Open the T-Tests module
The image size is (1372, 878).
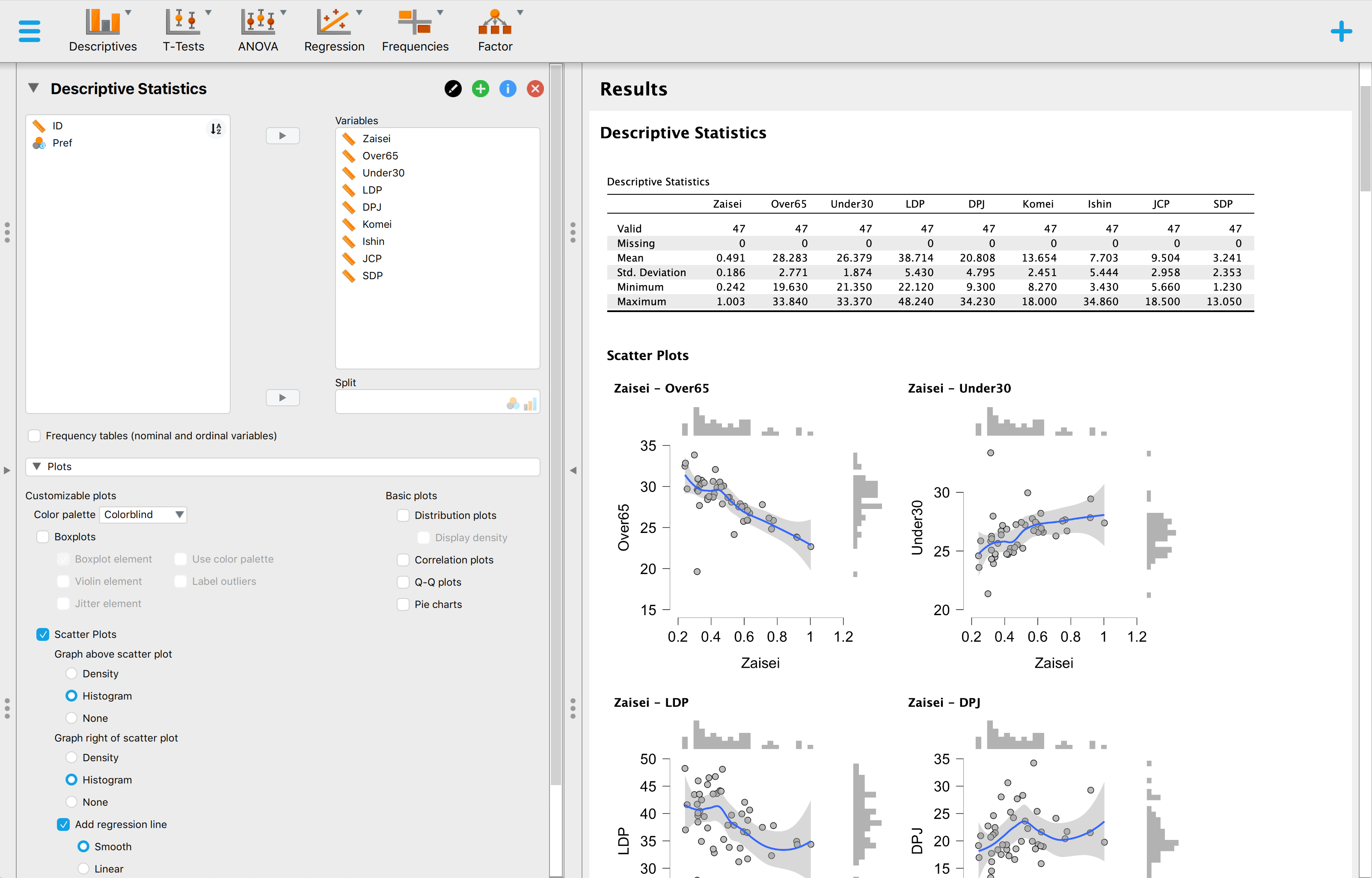[183, 31]
